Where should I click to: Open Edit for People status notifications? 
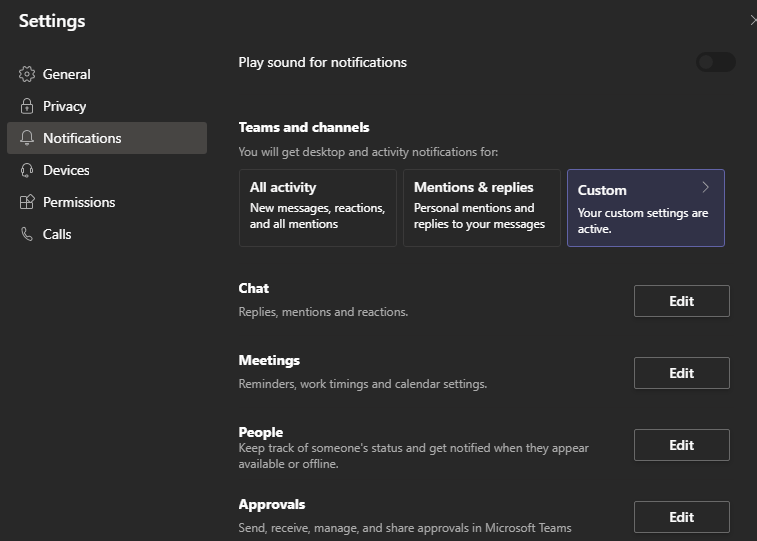(x=681, y=445)
